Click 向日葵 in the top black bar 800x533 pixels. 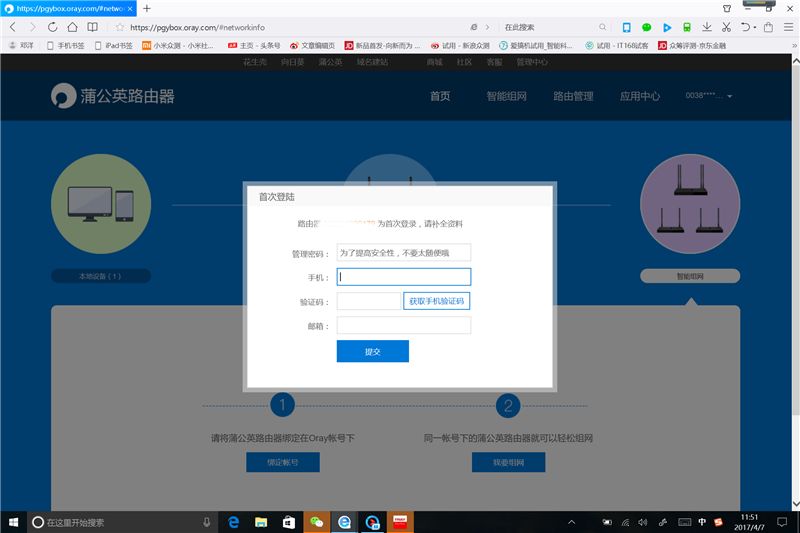[x=292, y=62]
